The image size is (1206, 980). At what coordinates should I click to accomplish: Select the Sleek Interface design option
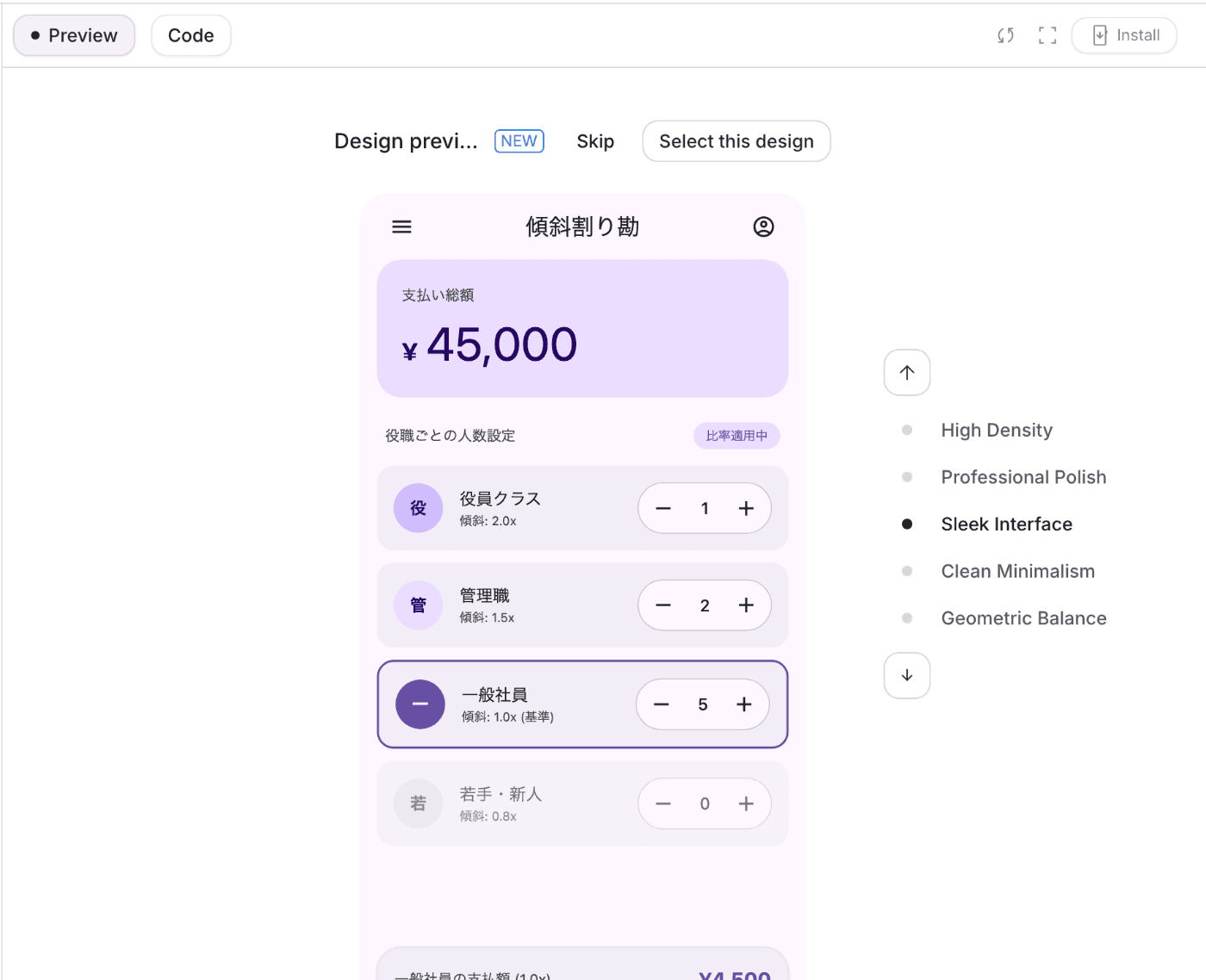1006,524
